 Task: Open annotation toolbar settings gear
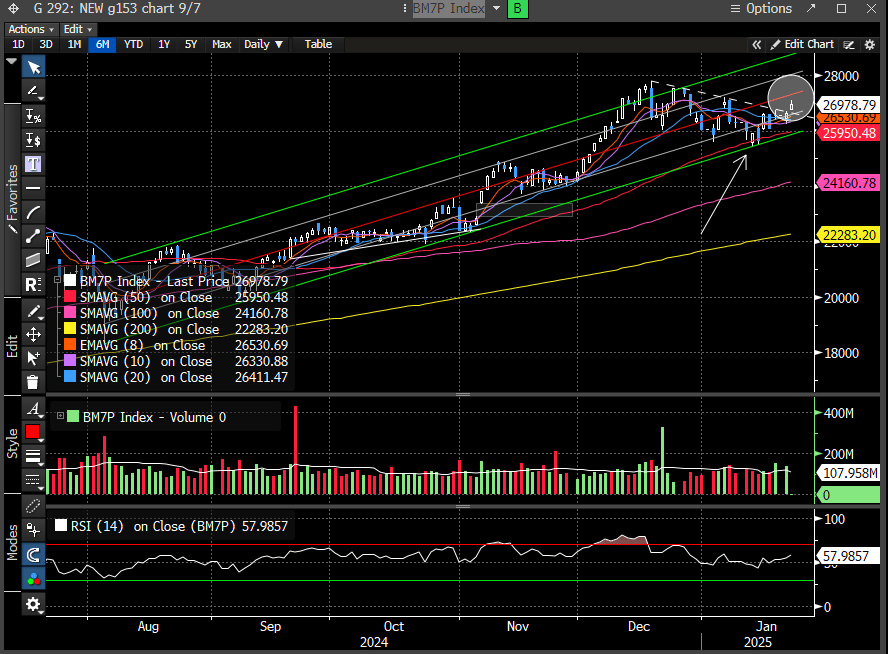coord(33,604)
